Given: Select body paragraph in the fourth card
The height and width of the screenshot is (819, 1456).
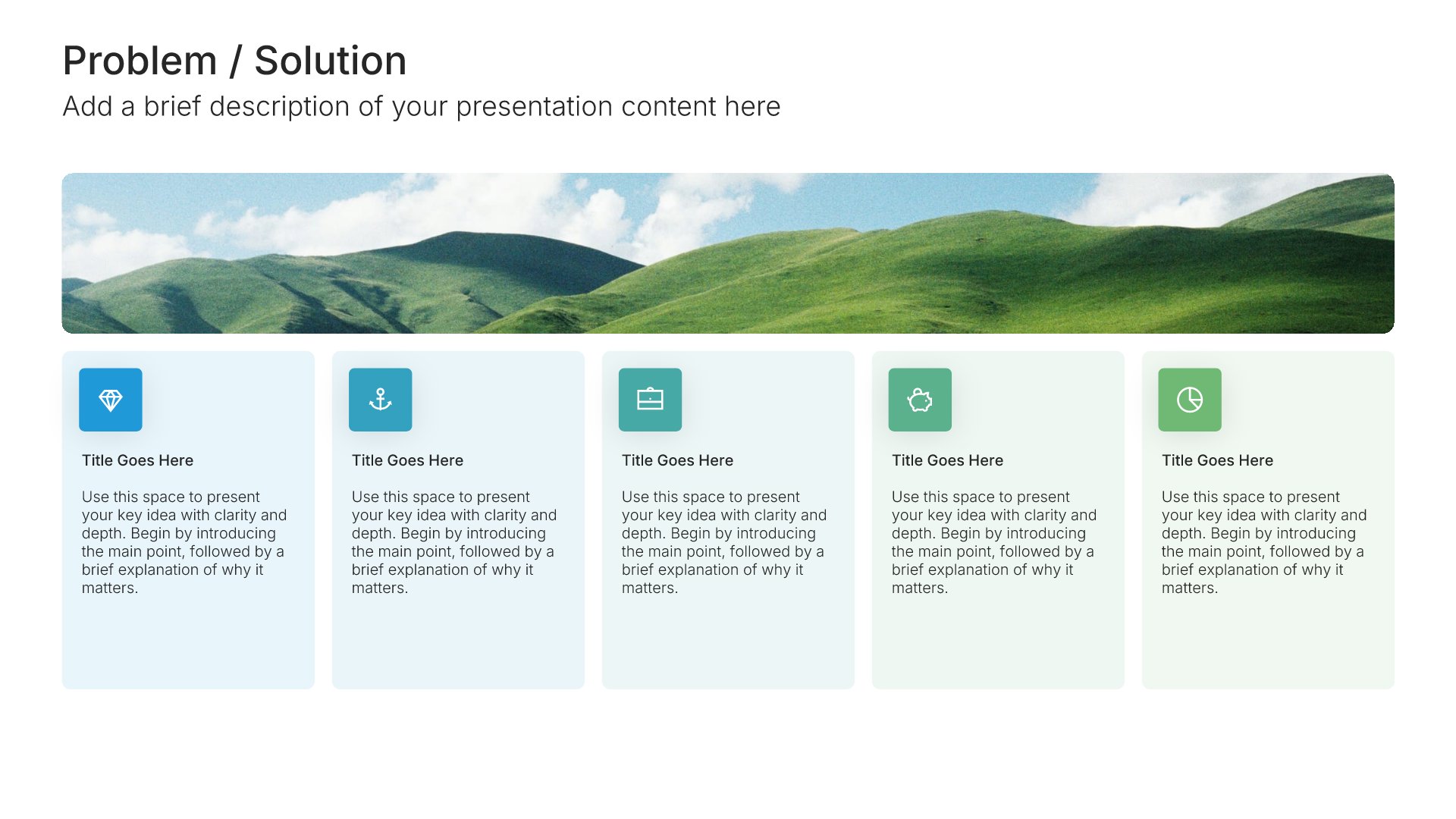Looking at the screenshot, I should [994, 542].
